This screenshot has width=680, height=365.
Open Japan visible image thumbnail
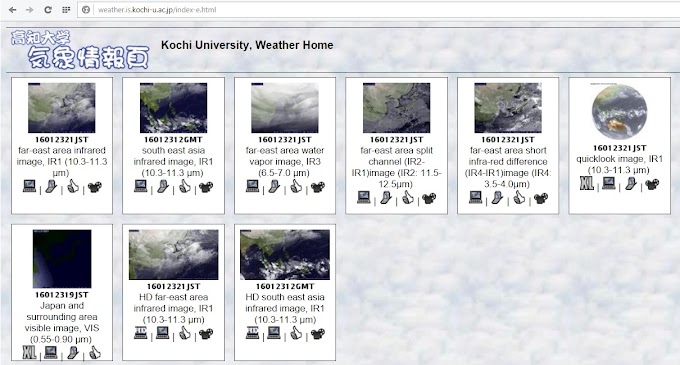[62, 259]
